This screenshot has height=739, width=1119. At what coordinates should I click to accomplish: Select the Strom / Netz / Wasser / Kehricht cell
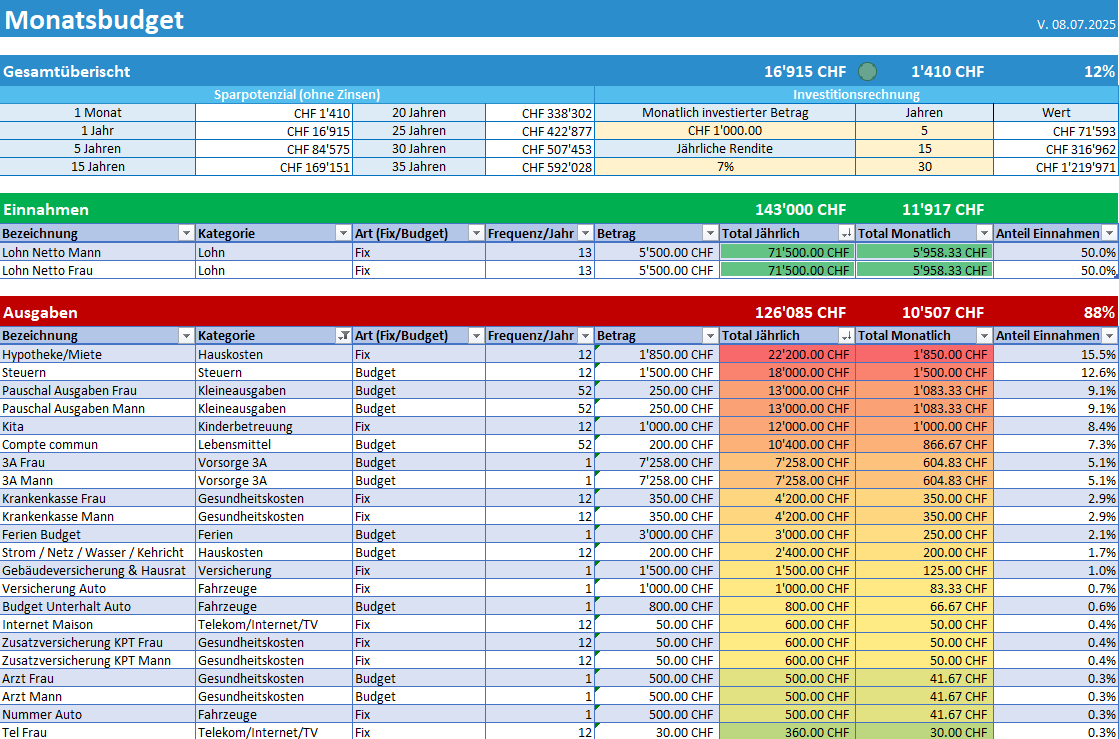click(x=98, y=552)
